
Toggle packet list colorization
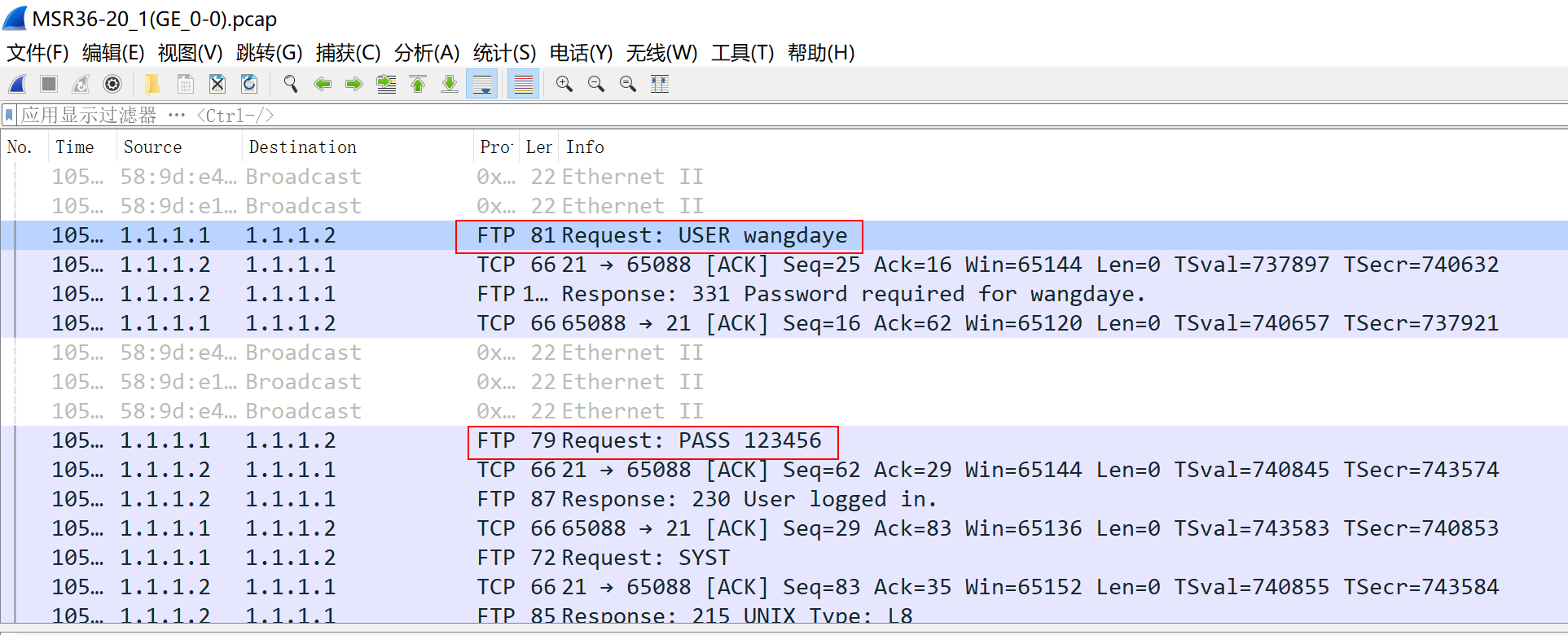(524, 84)
